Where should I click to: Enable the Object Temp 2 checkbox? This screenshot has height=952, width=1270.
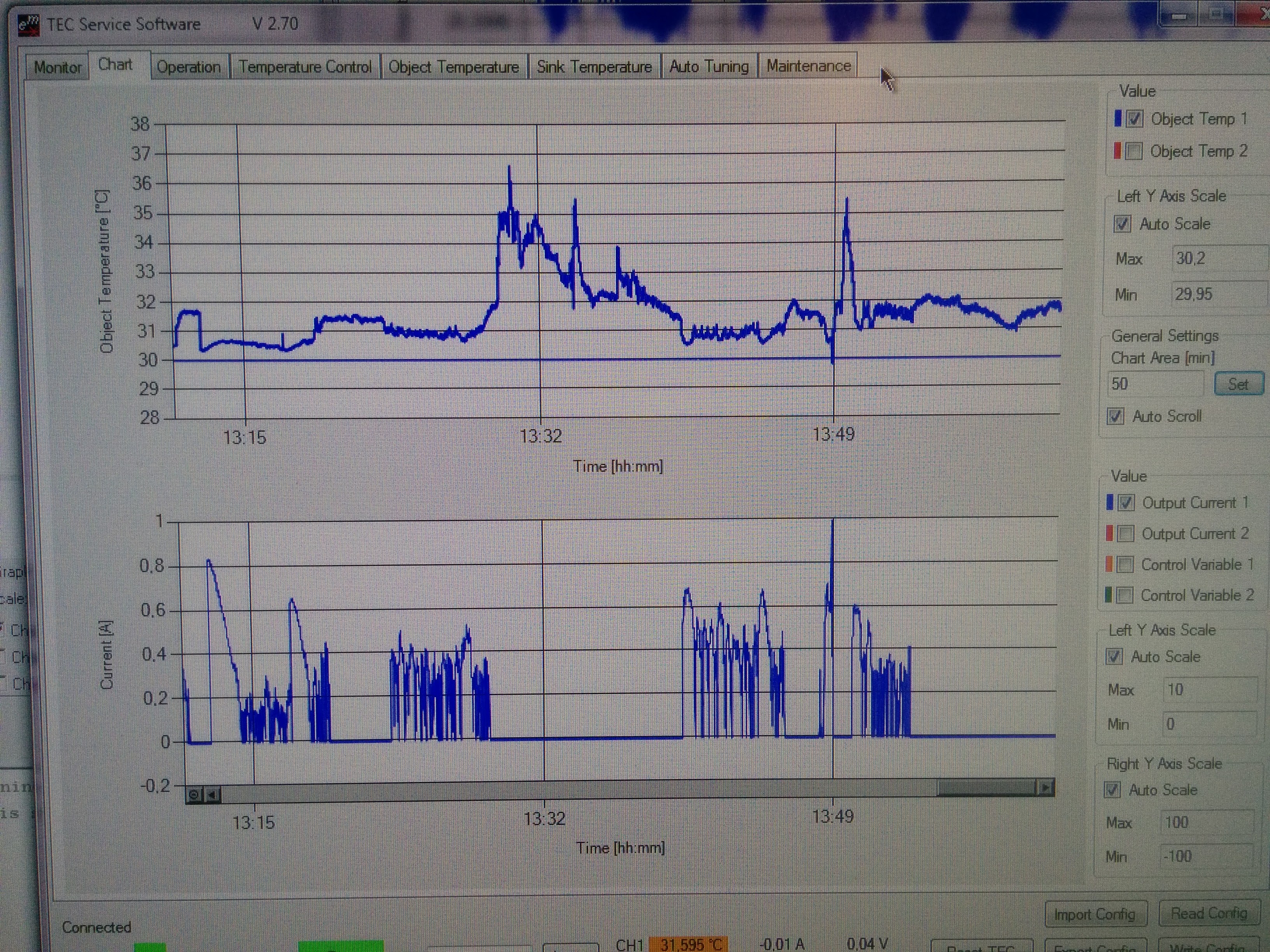[1134, 151]
